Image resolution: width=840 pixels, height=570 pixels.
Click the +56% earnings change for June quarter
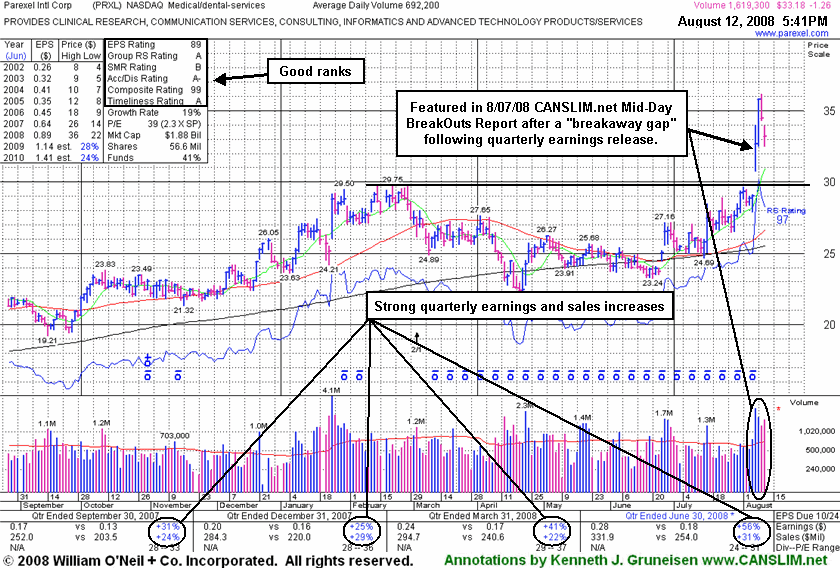(x=747, y=527)
